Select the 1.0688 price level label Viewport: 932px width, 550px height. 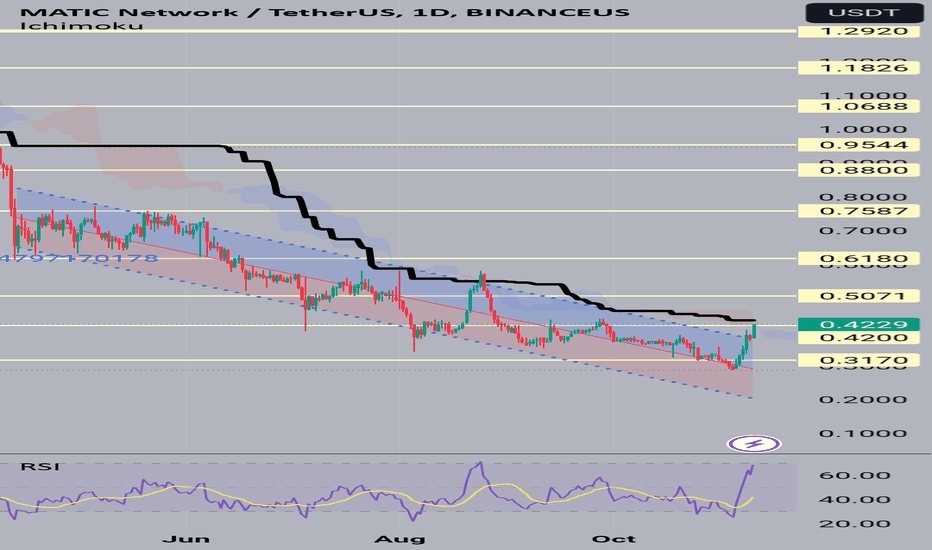tap(858, 106)
